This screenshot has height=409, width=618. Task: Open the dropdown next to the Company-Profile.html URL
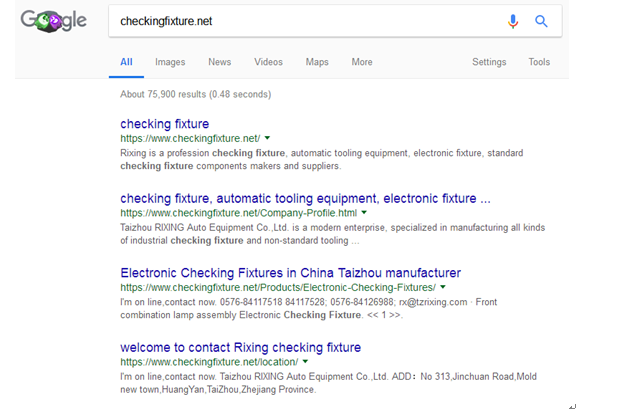[364, 212]
